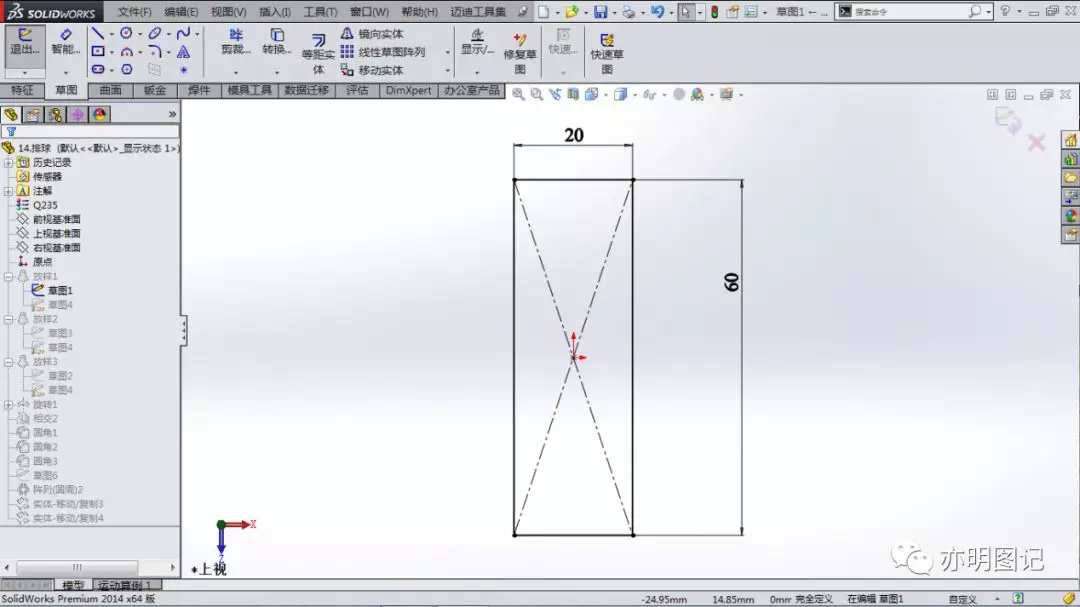1080x607 pixels.
Task: Click in the search commands field
Action: [x=909, y=12]
